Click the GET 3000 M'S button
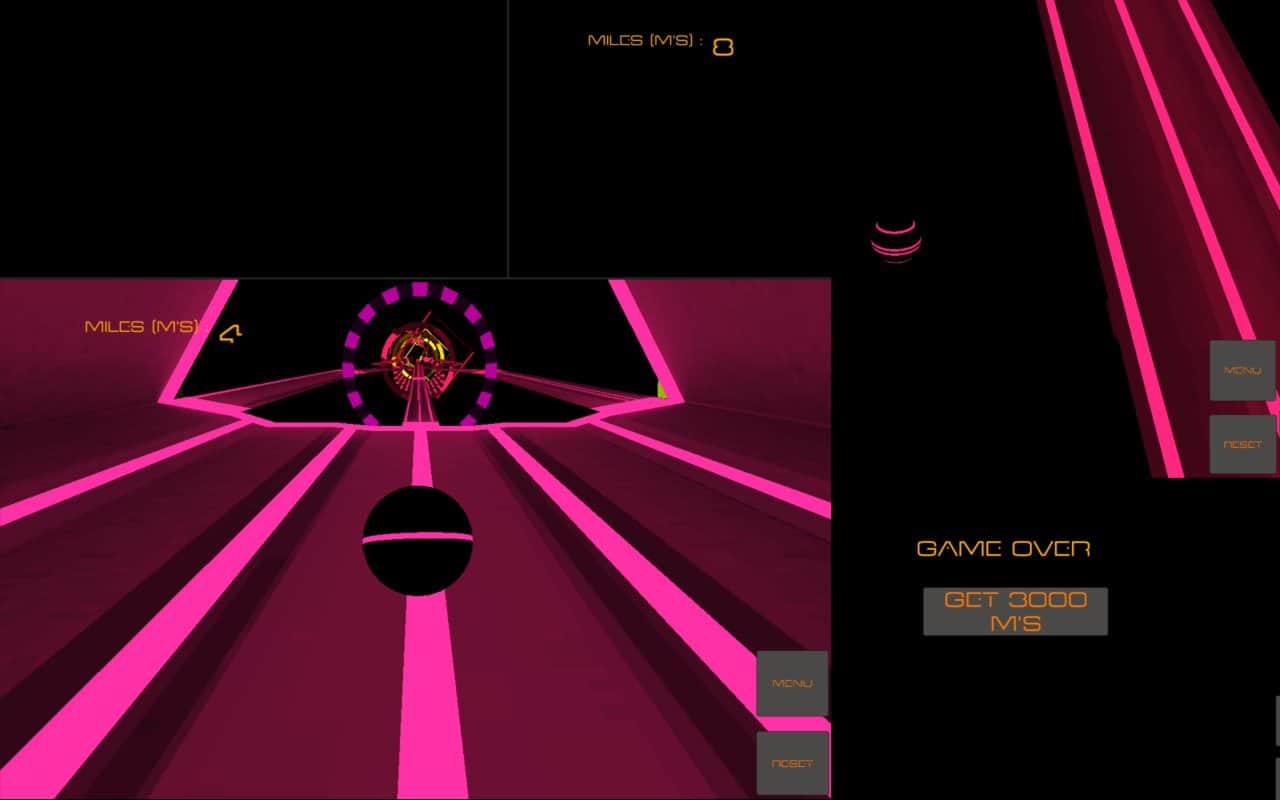The width and height of the screenshot is (1280, 800). (1015, 611)
